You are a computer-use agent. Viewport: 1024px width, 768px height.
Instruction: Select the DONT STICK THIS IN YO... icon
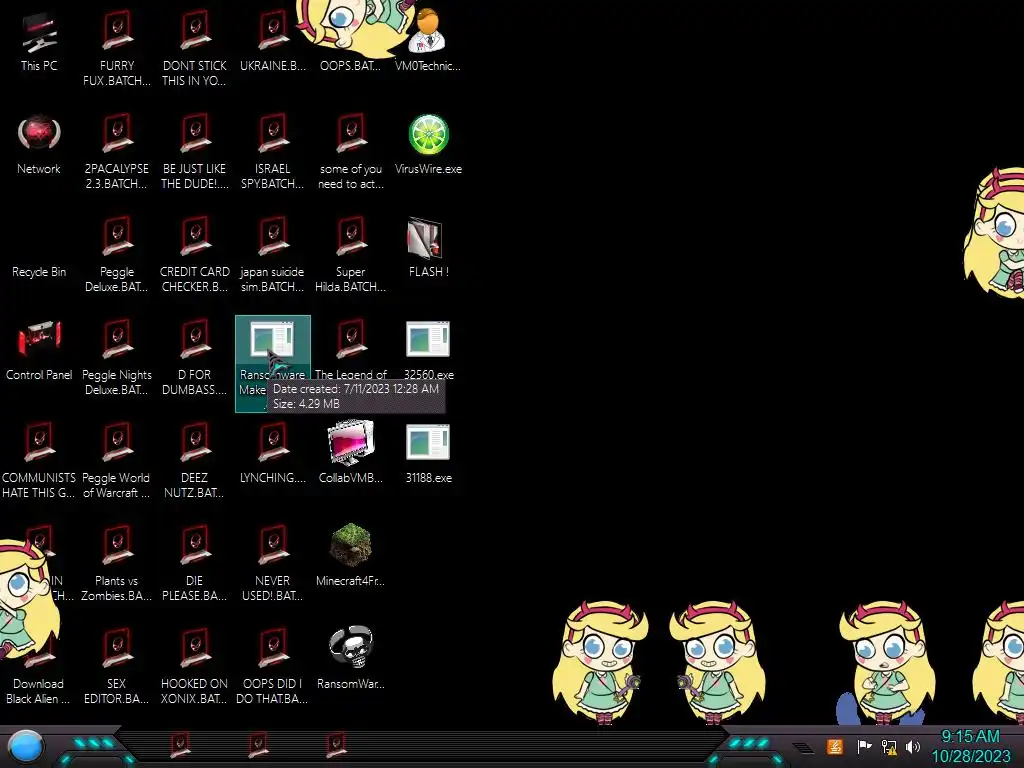point(195,31)
